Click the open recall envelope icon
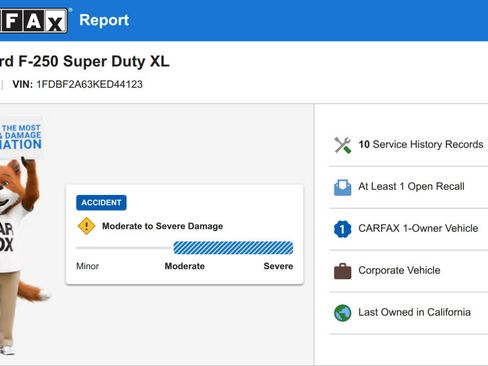 (x=343, y=187)
